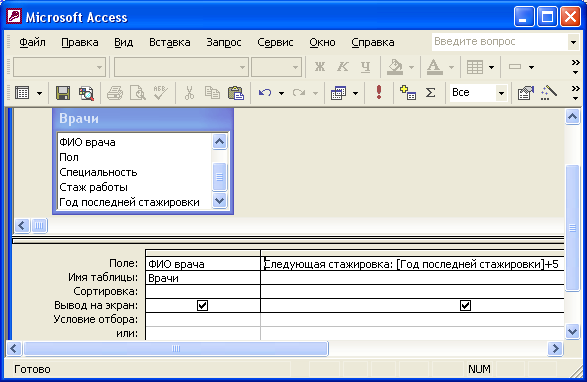Image resolution: width=587 pixels, height=382 pixels.
Task: Click the Show Table icon
Action: [x=408, y=93]
